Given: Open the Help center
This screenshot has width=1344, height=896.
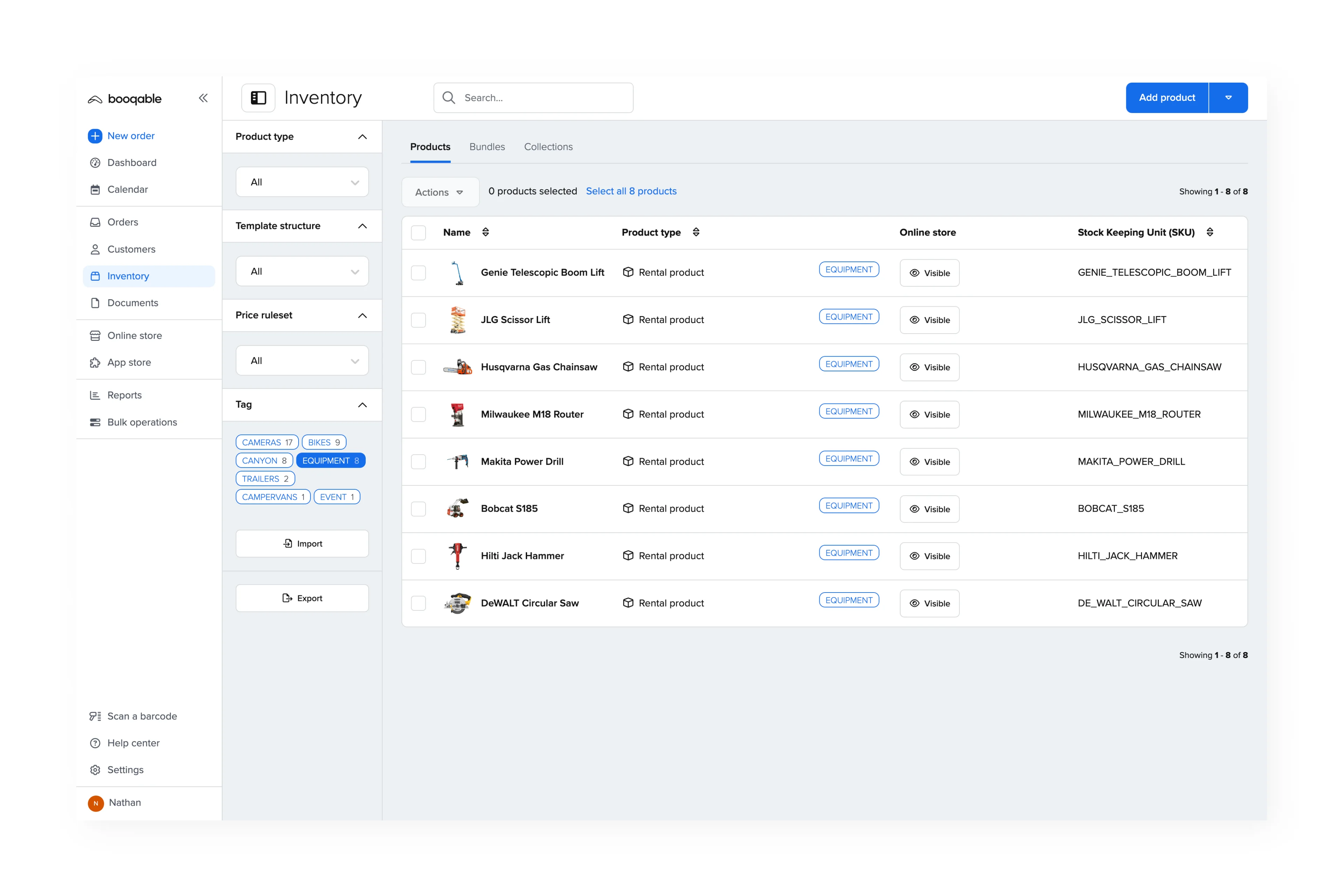Looking at the screenshot, I should coord(133,743).
